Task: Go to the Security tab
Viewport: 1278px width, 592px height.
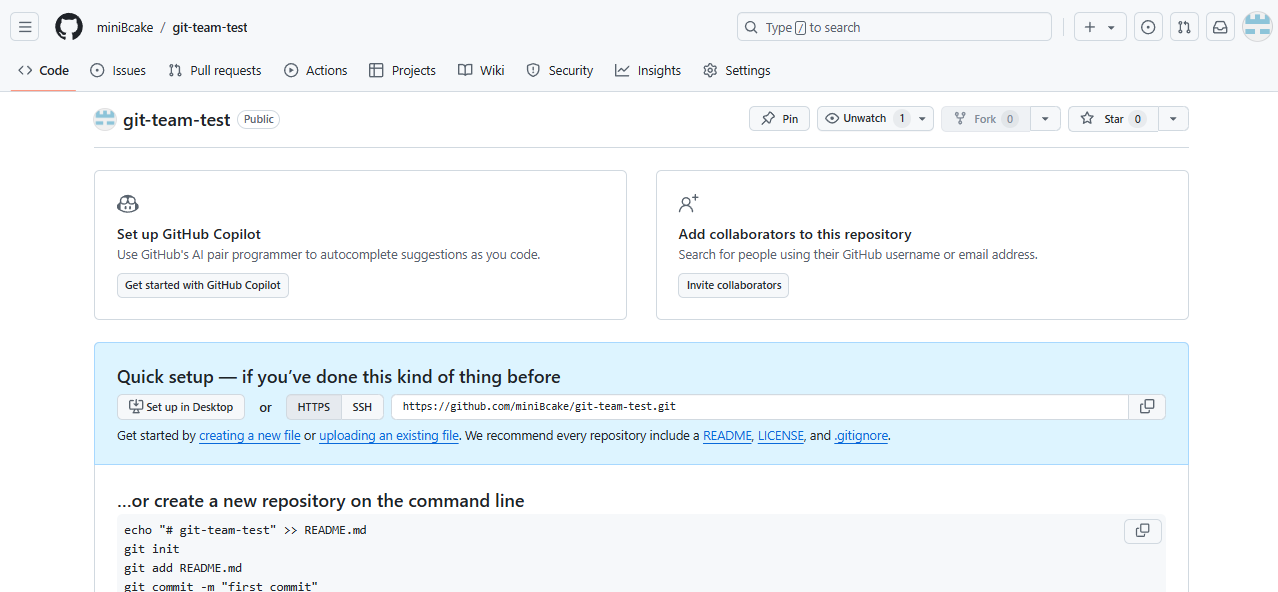Action: (560, 70)
